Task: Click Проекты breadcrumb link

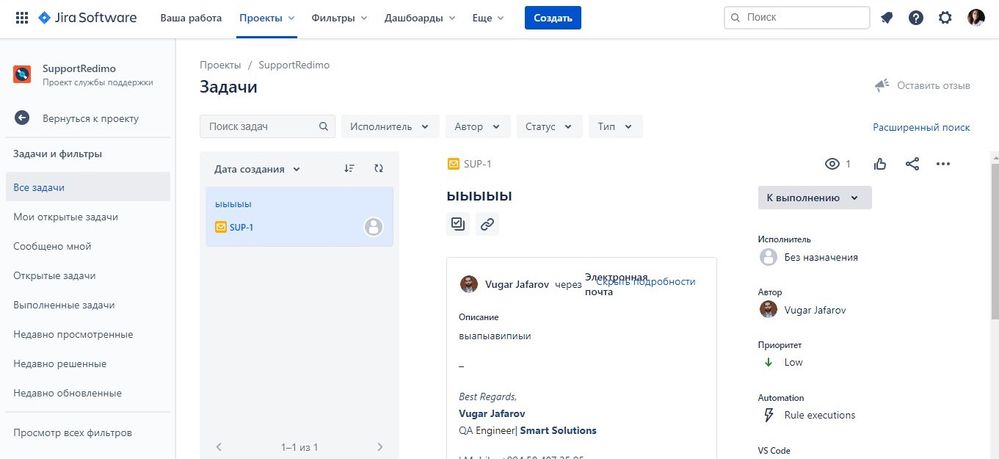Action: click(220, 65)
